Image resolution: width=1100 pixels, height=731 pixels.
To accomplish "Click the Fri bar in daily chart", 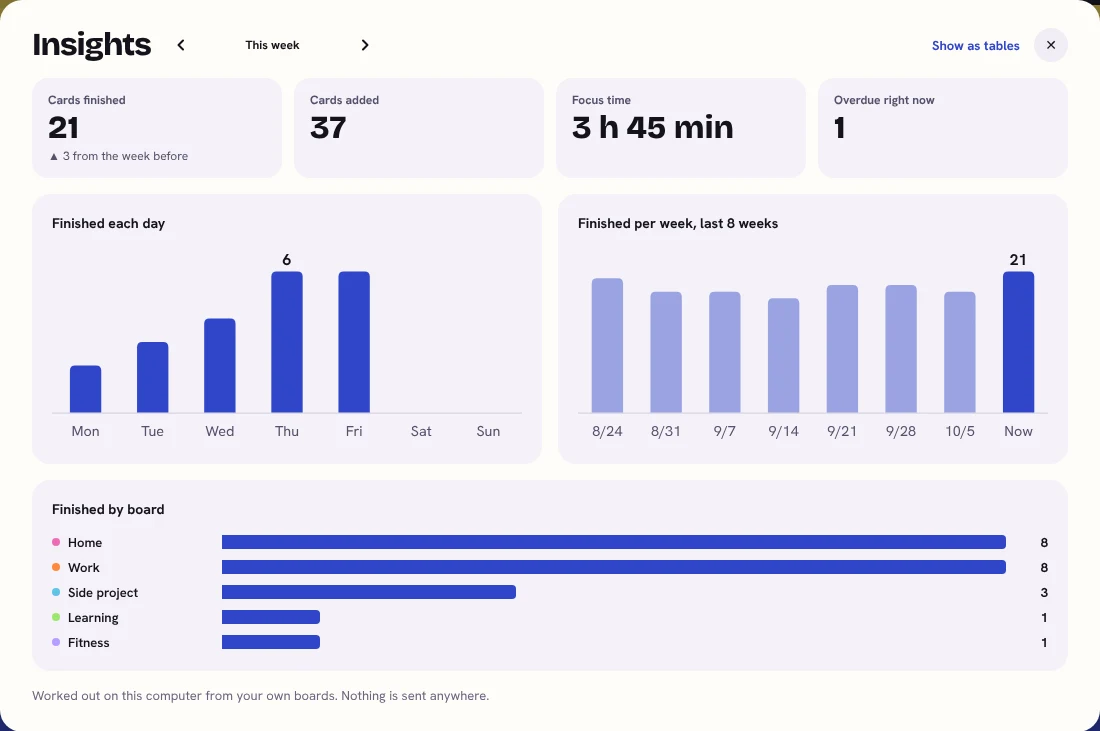I will click(354, 342).
